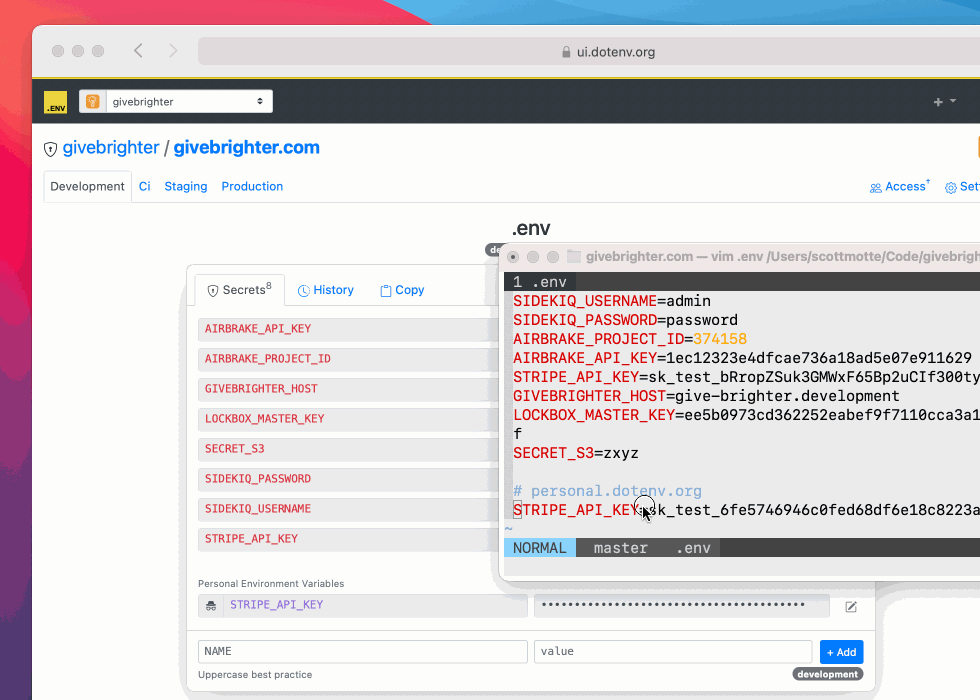Open the History tab

(x=326, y=290)
